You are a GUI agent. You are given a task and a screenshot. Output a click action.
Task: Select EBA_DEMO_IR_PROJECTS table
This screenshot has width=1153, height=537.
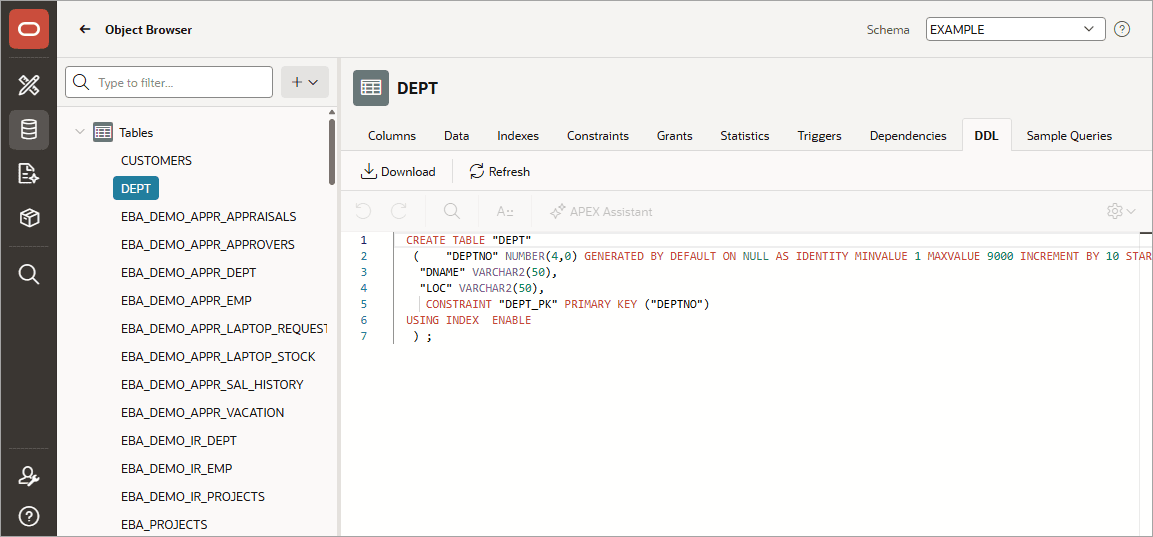193,497
